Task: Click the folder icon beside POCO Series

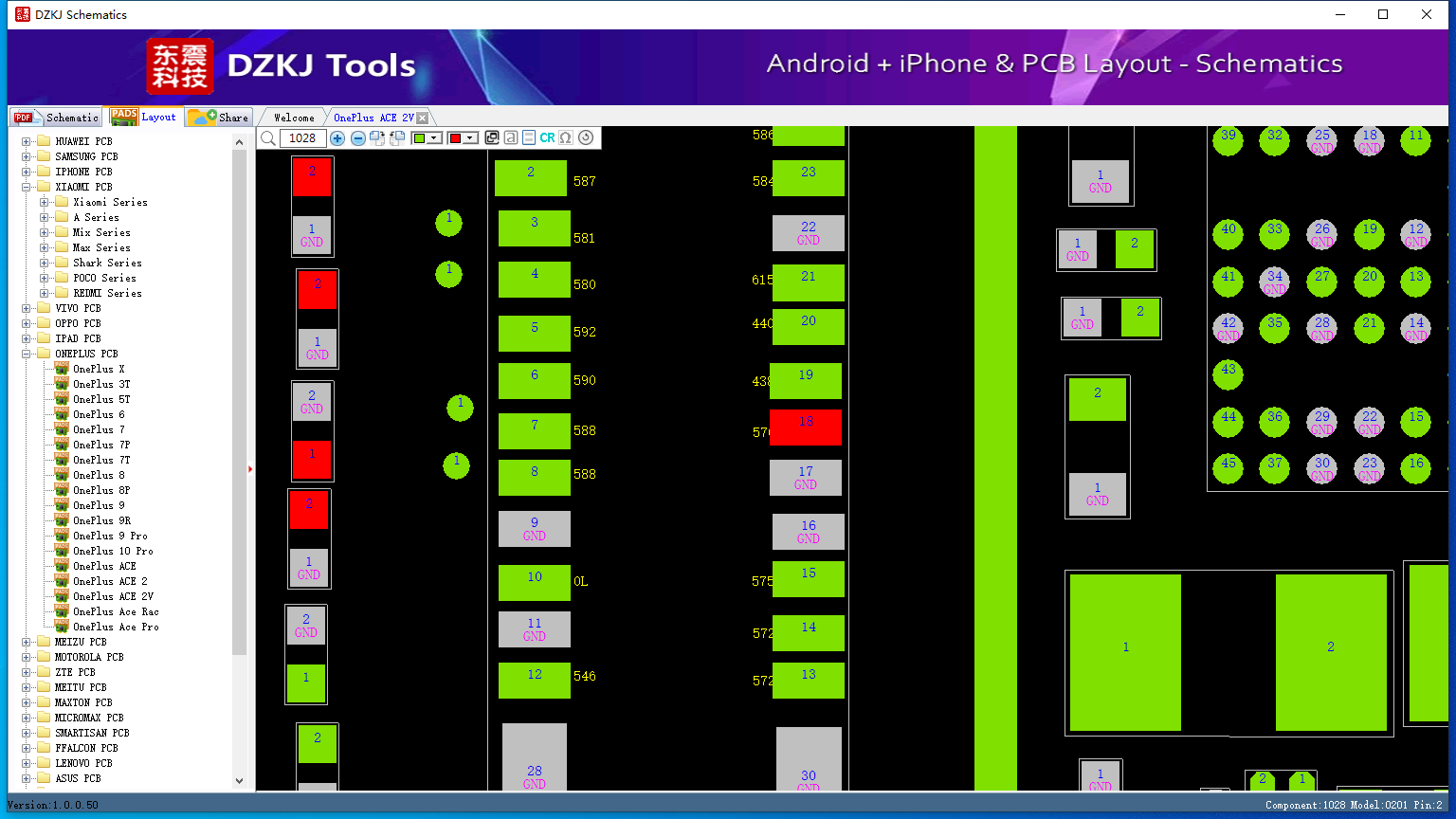Action: coord(62,278)
